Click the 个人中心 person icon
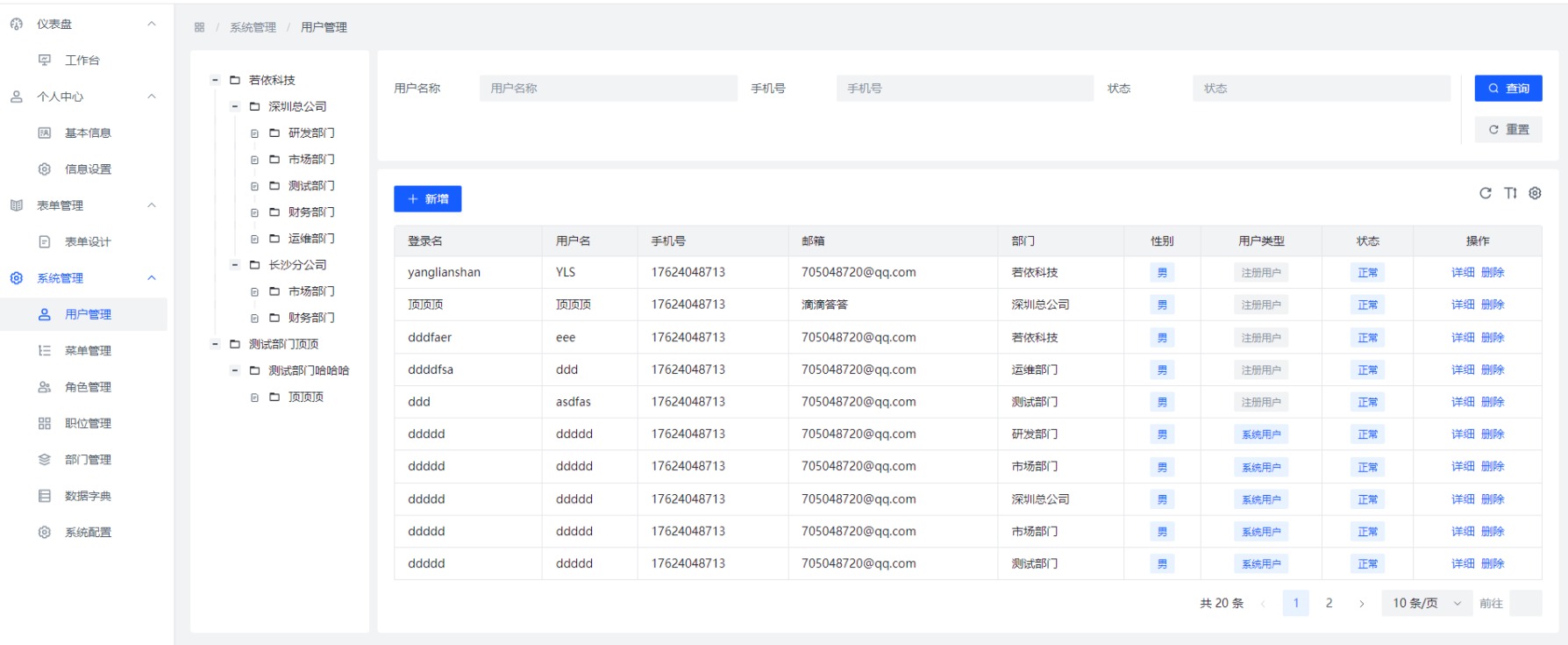This screenshot has width=1568, height=645. pos(16,97)
